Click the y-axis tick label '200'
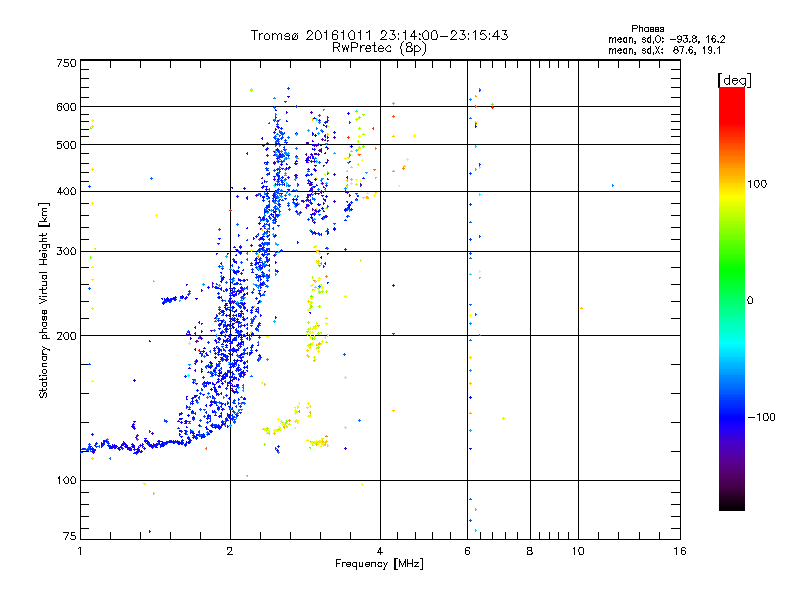Image resolution: width=800 pixels, height=600 pixels. pos(66,336)
